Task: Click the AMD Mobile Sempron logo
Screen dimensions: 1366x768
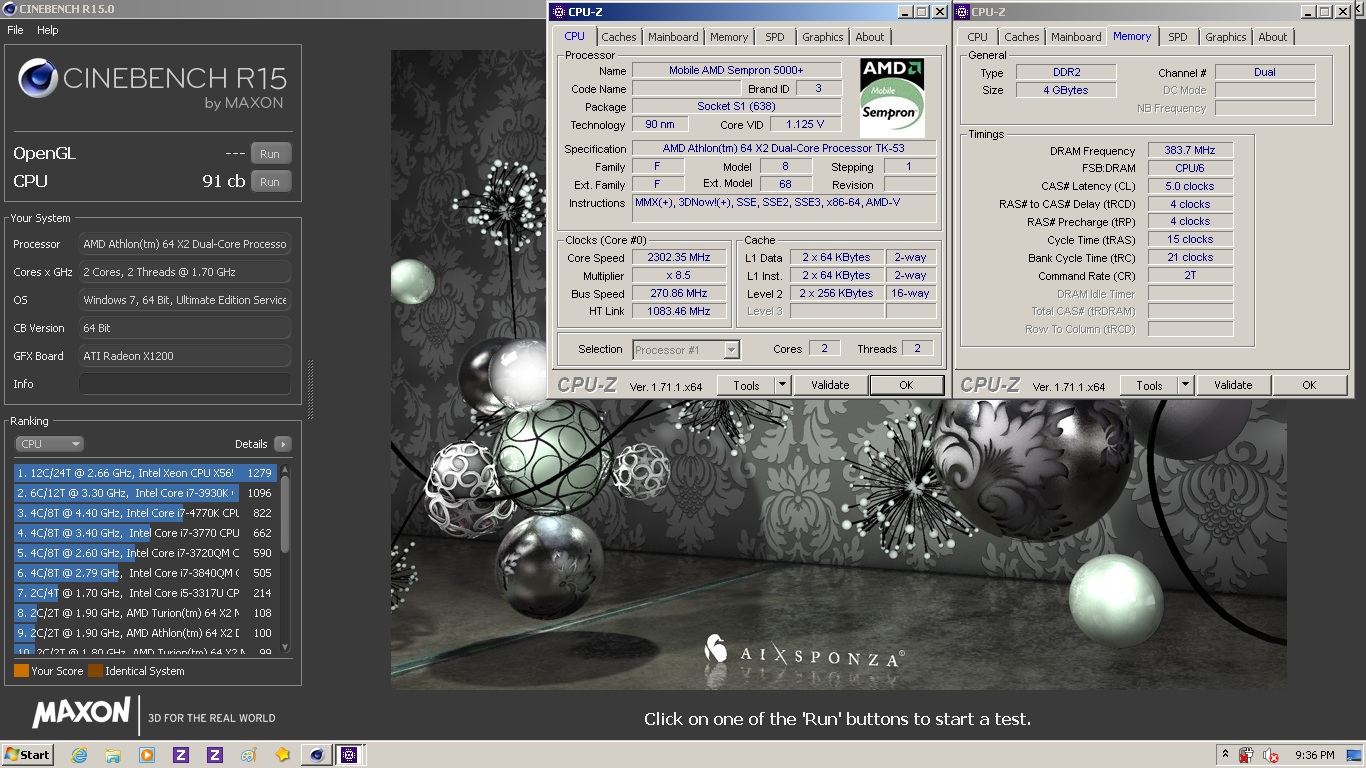Action: (x=892, y=97)
